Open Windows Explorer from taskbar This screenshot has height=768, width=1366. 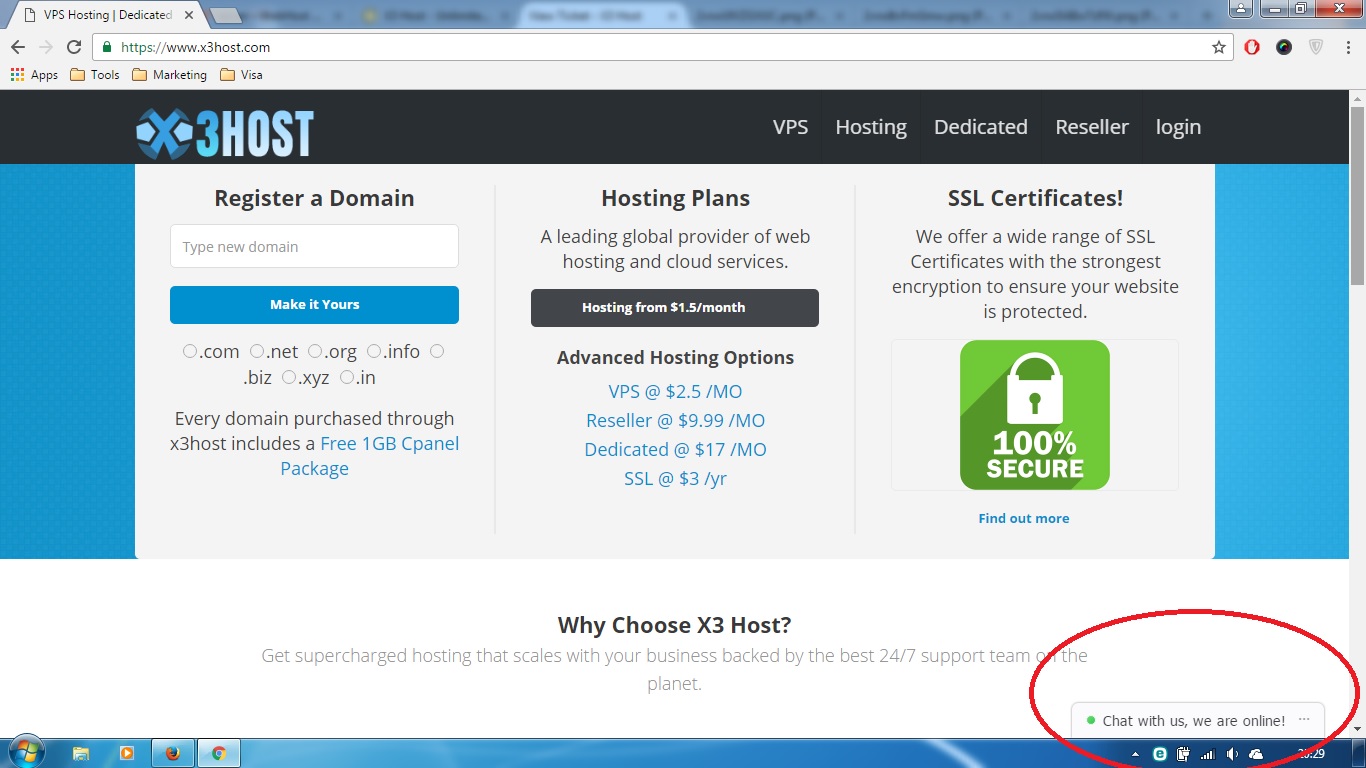tap(81, 754)
